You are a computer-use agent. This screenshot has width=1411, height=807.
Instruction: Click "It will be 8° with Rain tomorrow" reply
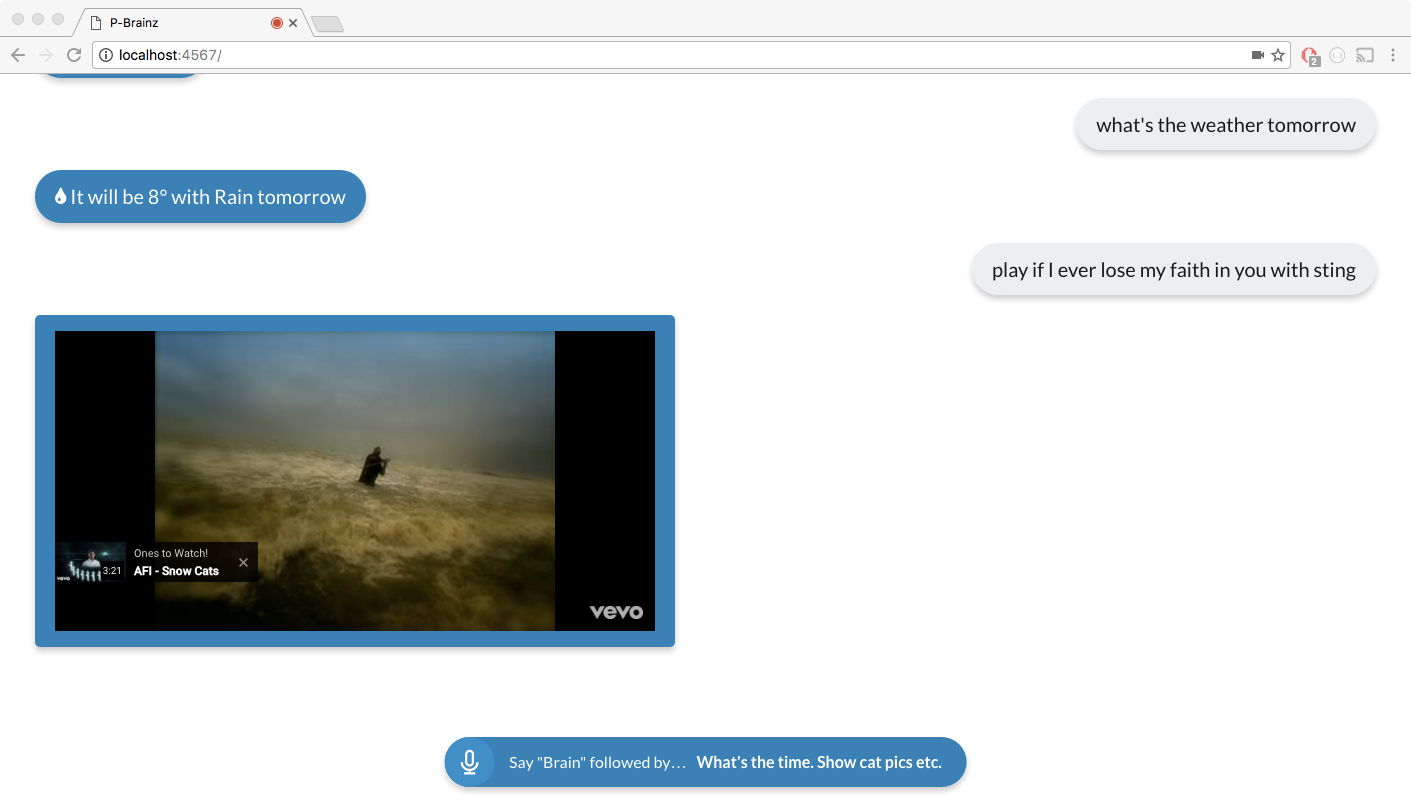200,197
